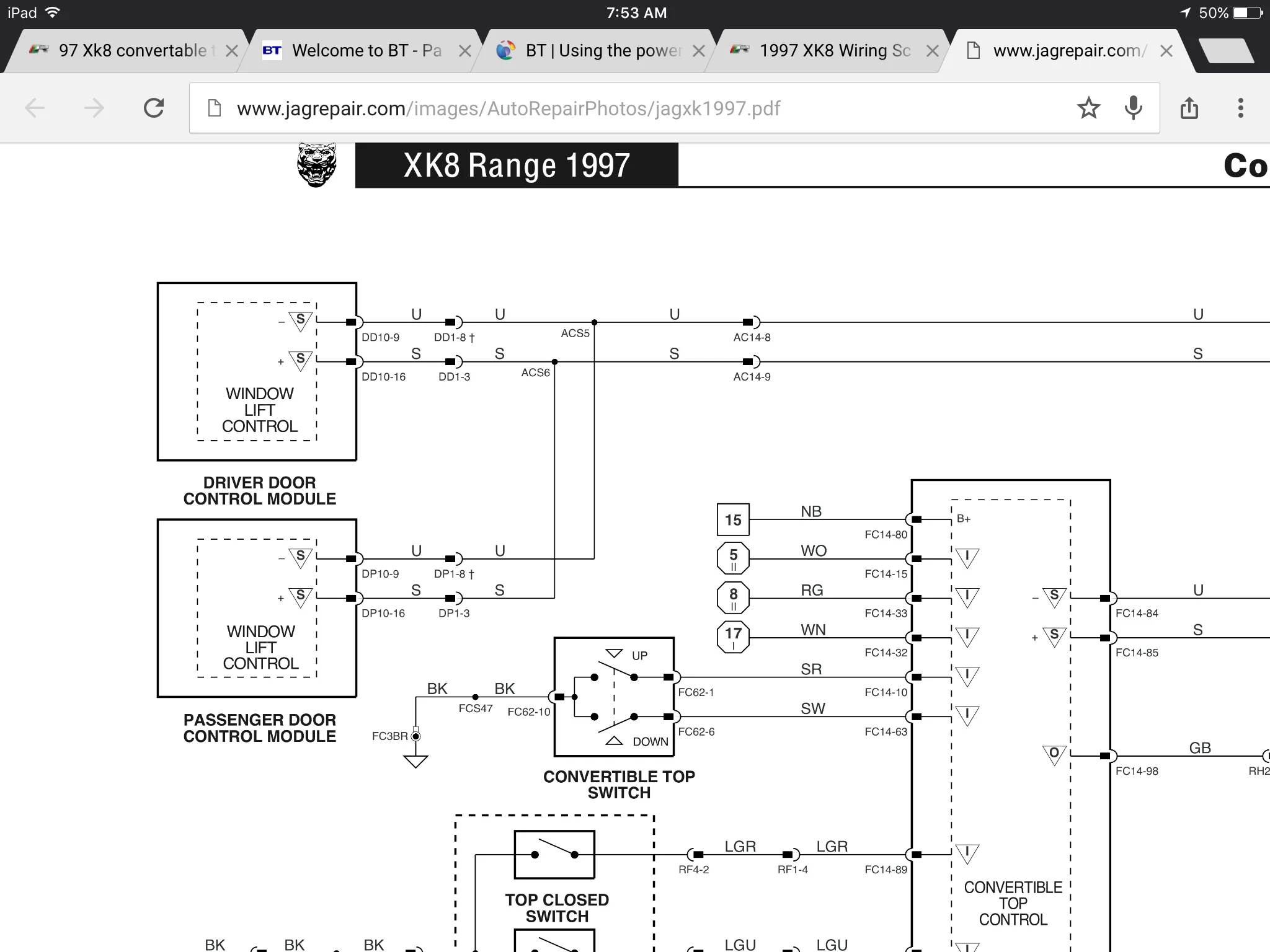Switch to the 'BT | Using the power' tab
This screenshot has width=1270, height=952.
(x=592, y=51)
